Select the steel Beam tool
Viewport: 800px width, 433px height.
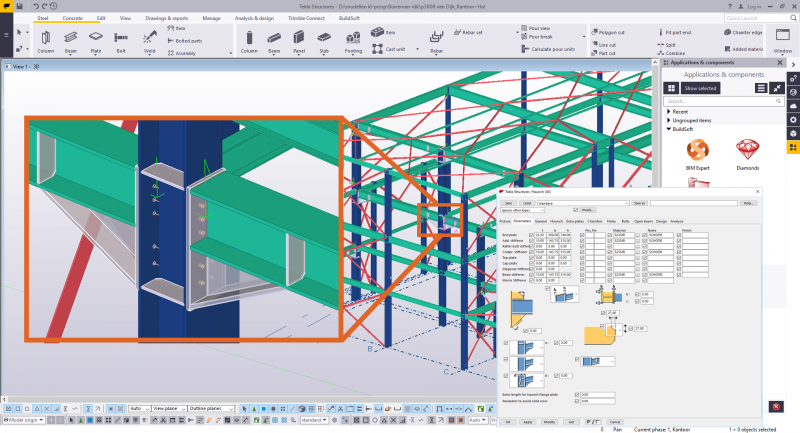click(x=70, y=42)
